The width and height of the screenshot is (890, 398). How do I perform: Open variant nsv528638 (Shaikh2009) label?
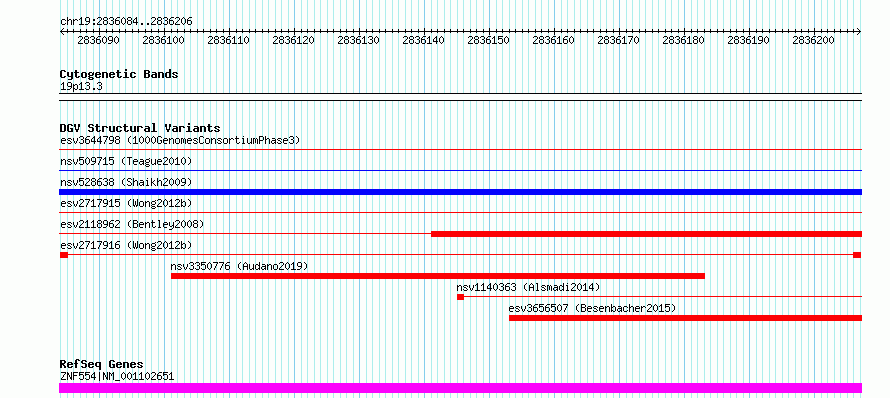(126, 182)
